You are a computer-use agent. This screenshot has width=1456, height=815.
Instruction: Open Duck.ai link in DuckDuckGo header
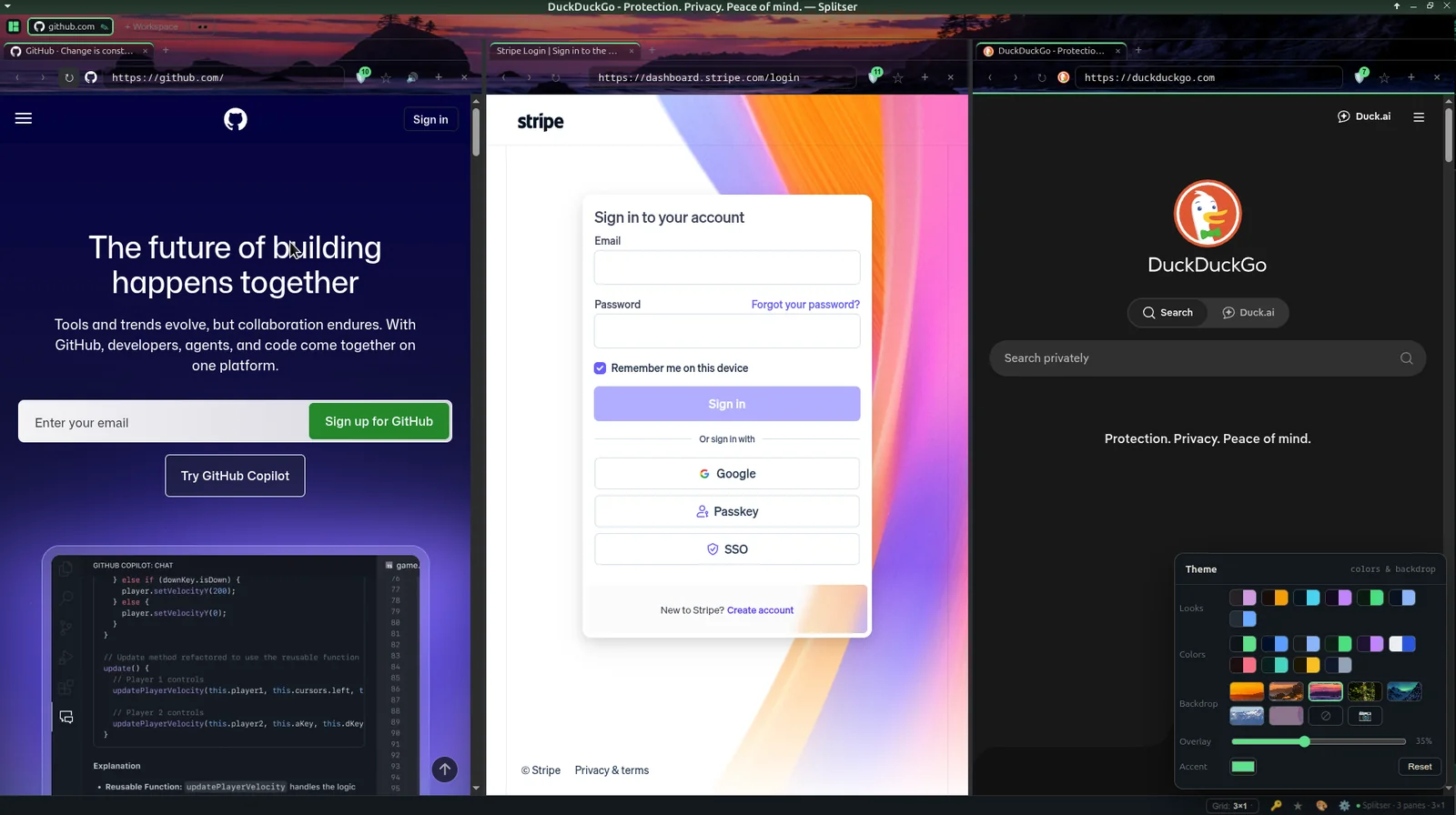[x=1364, y=116]
